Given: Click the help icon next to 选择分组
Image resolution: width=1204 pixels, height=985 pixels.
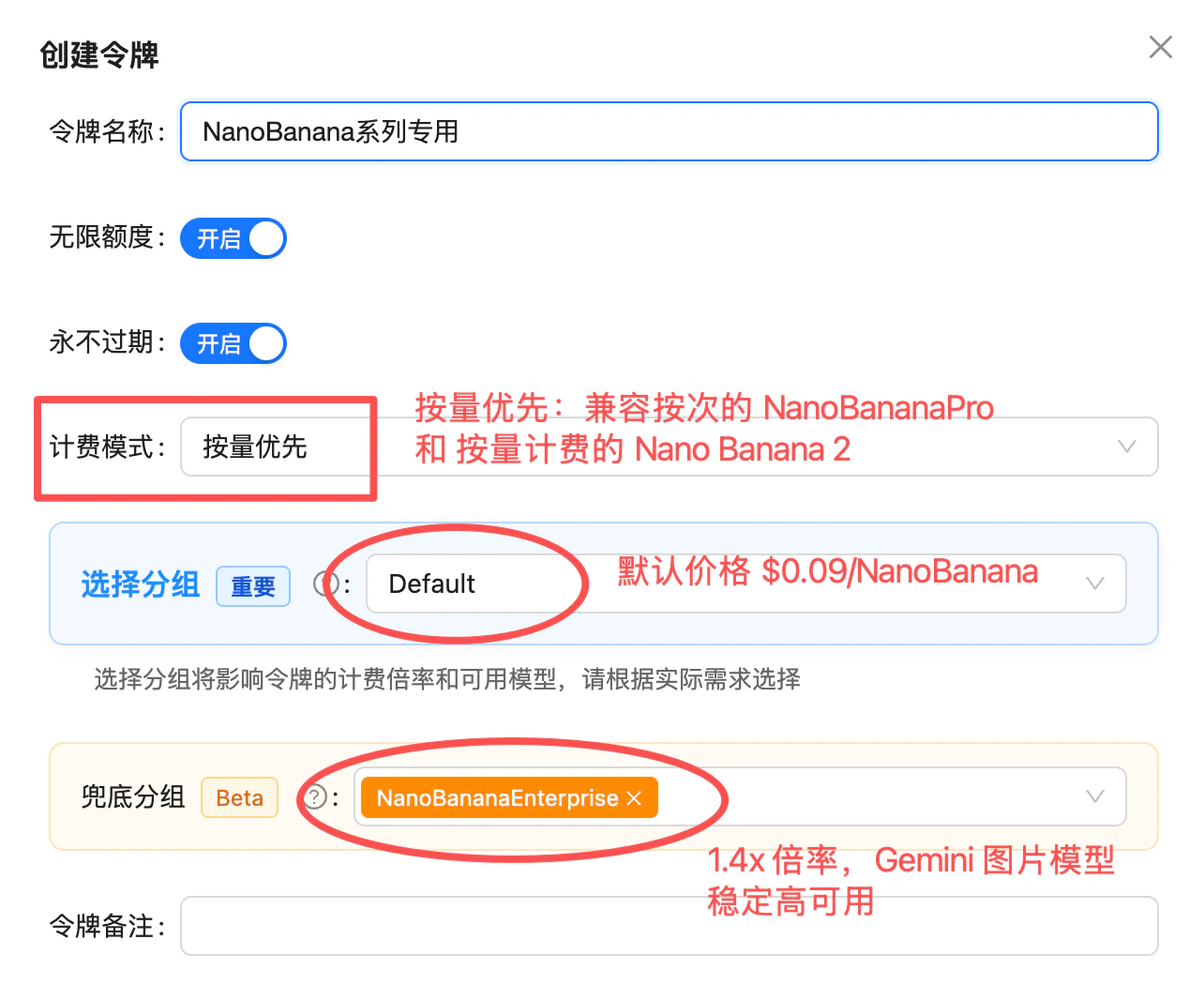Looking at the screenshot, I should point(325,583).
